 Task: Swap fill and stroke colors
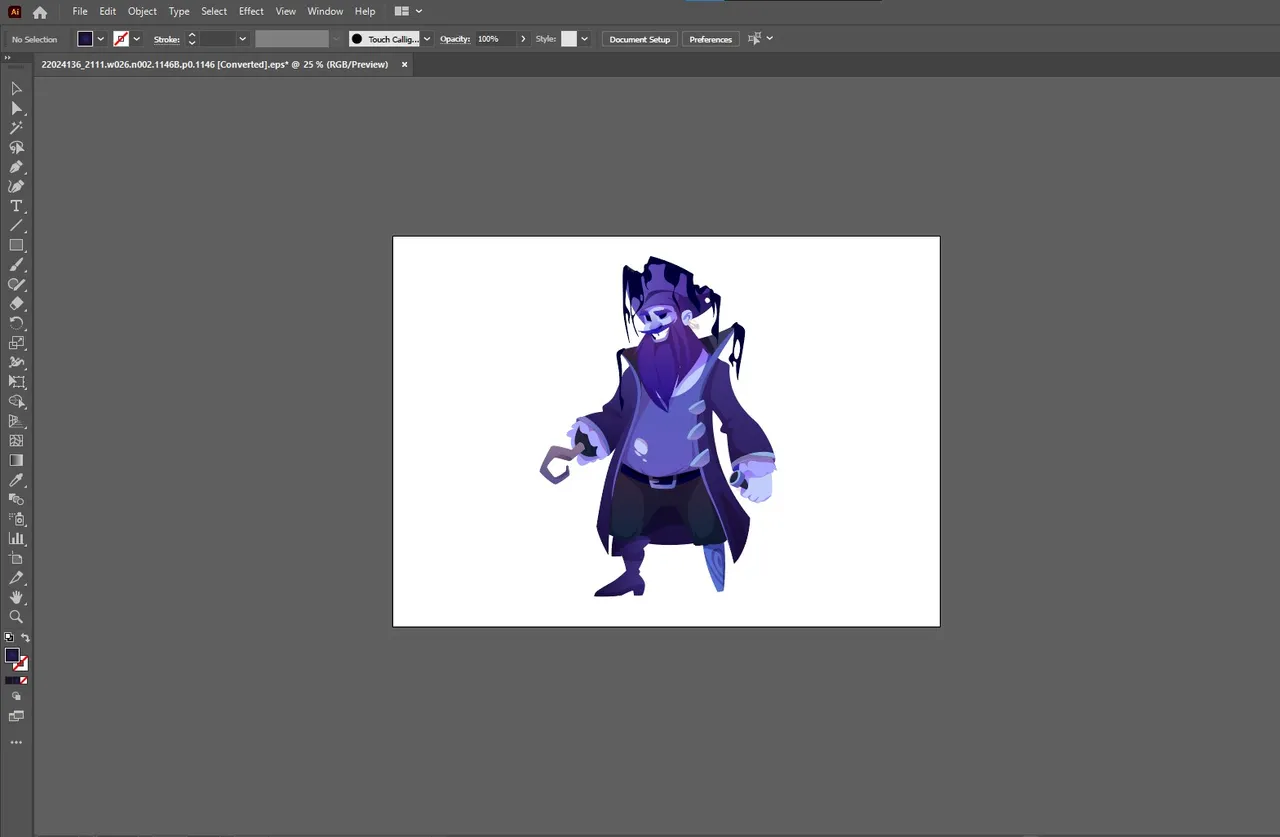pos(25,637)
